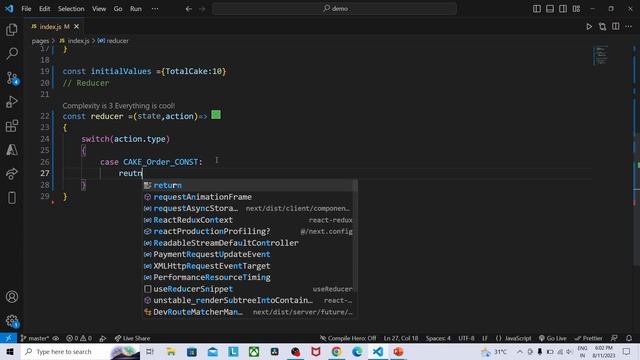Select ReactReduxContext suggestion
The width and height of the screenshot is (640, 360).
(x=249, y=220)
